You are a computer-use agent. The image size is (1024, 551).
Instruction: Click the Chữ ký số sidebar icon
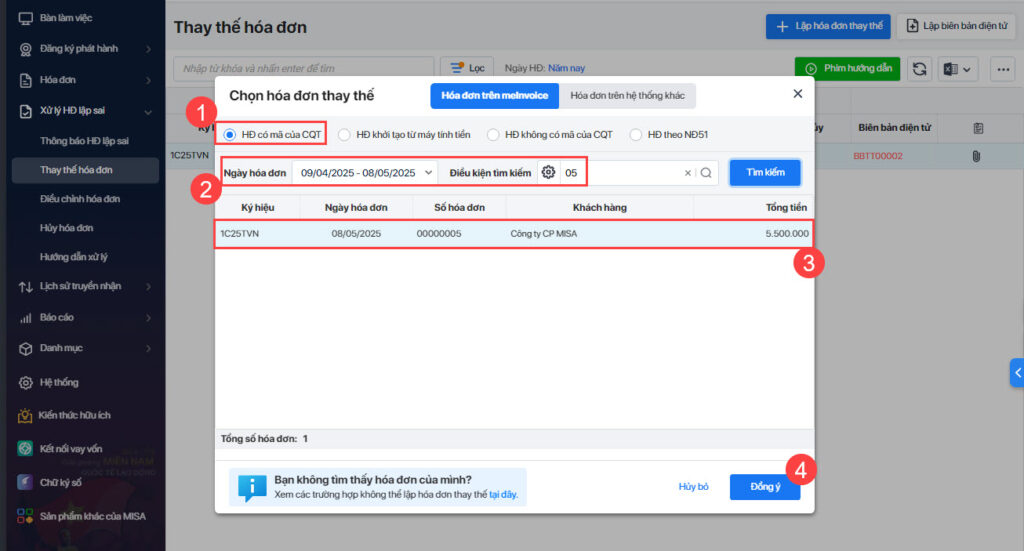click(x=26, y=482)
